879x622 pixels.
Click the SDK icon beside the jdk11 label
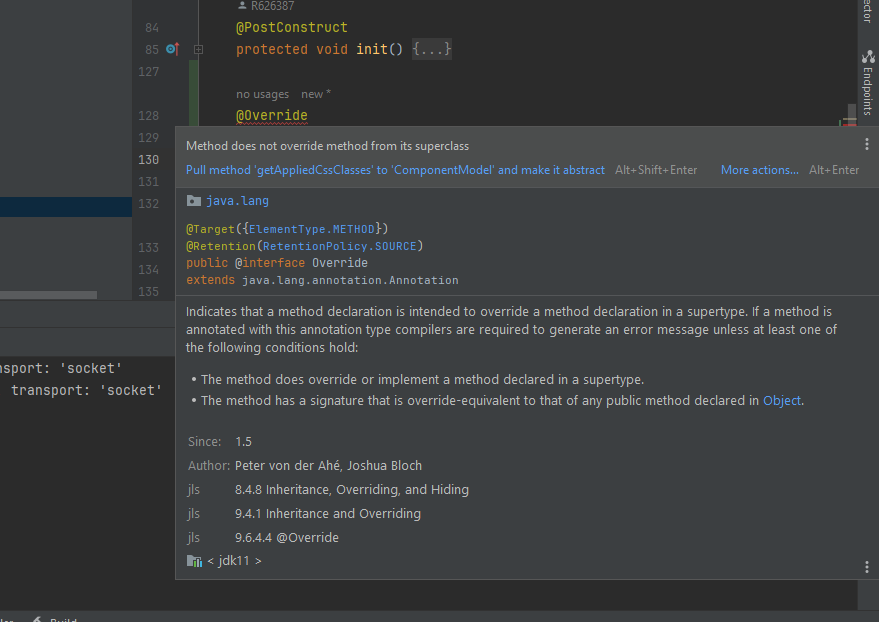pyautogui.click(x=193, y=560)
